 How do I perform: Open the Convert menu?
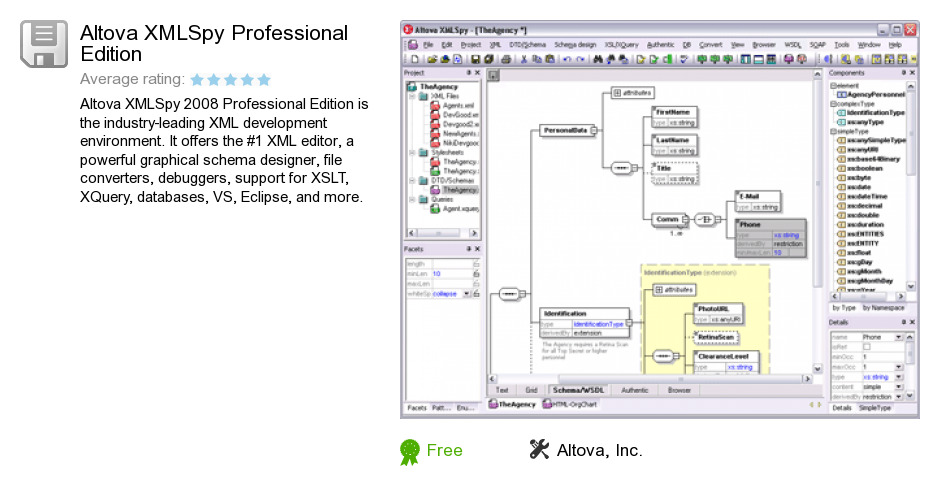click(x=710, y=45)
